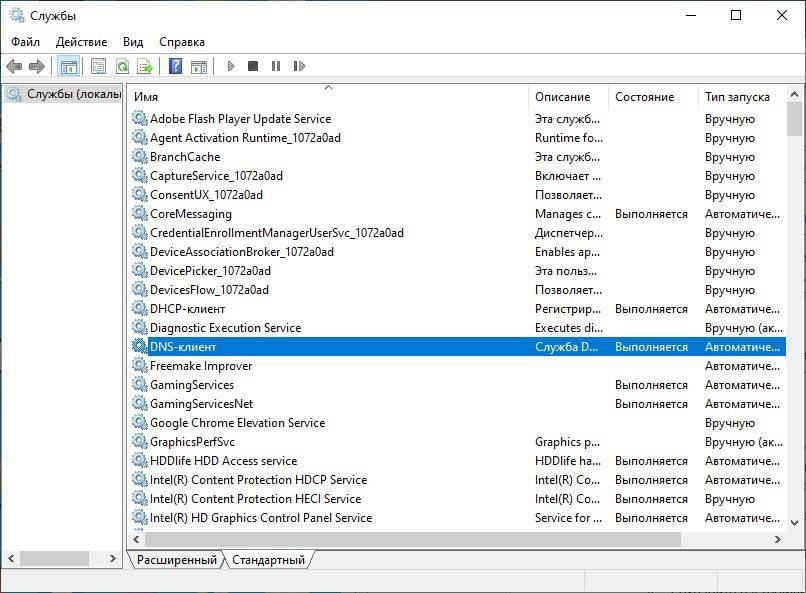This screenshot has height=593, width=806.
Task: Click the Refresh toolbar icon
Action: pos(122,67)
